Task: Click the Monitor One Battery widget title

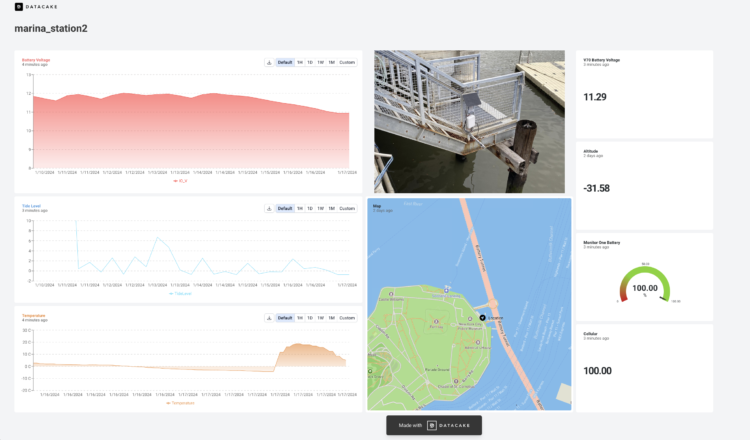Action: tap(602, 243)
